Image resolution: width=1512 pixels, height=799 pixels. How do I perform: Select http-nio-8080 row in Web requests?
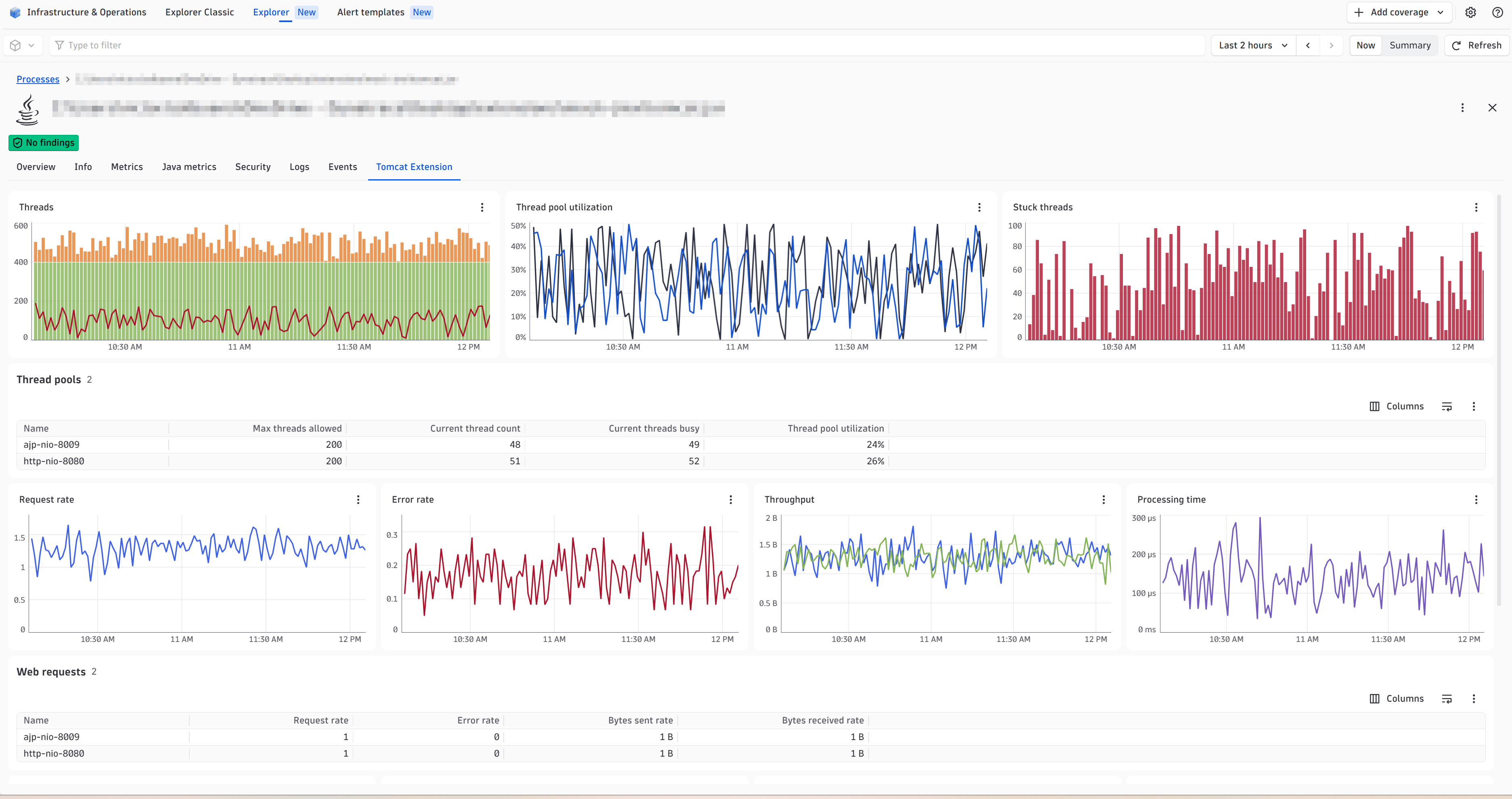751,754
